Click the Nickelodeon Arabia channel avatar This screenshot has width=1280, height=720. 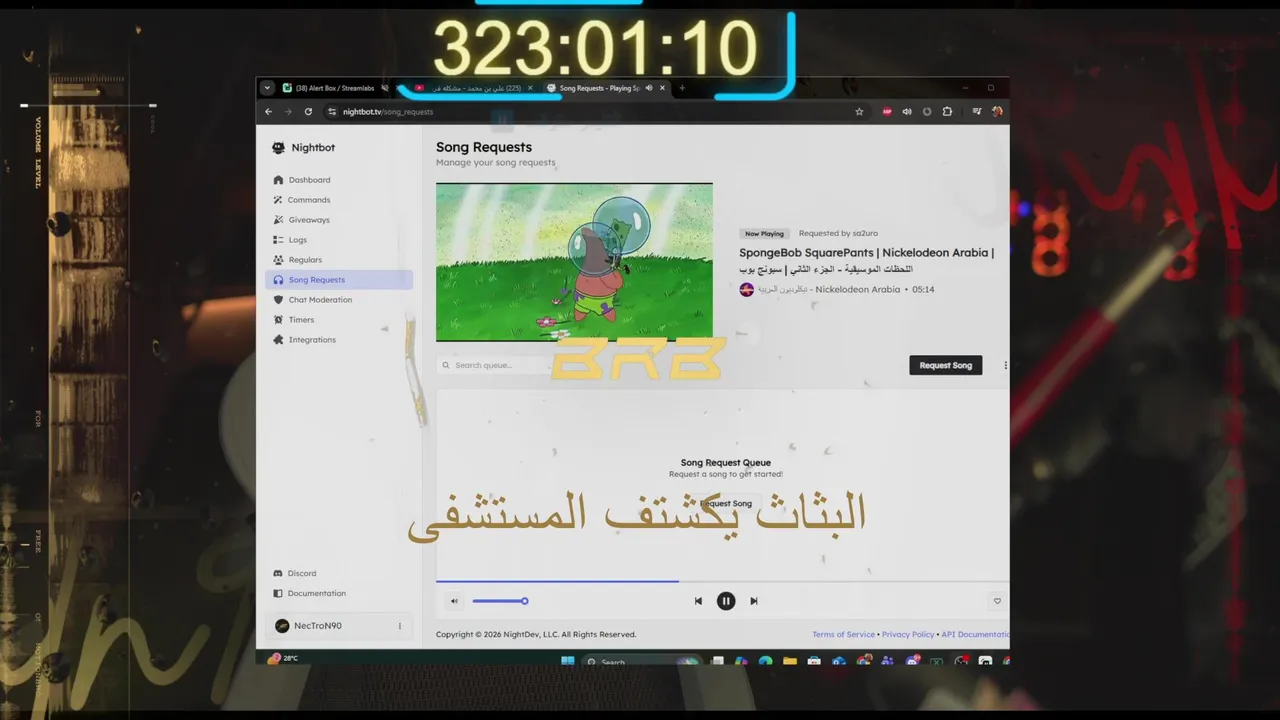(746, 290)
